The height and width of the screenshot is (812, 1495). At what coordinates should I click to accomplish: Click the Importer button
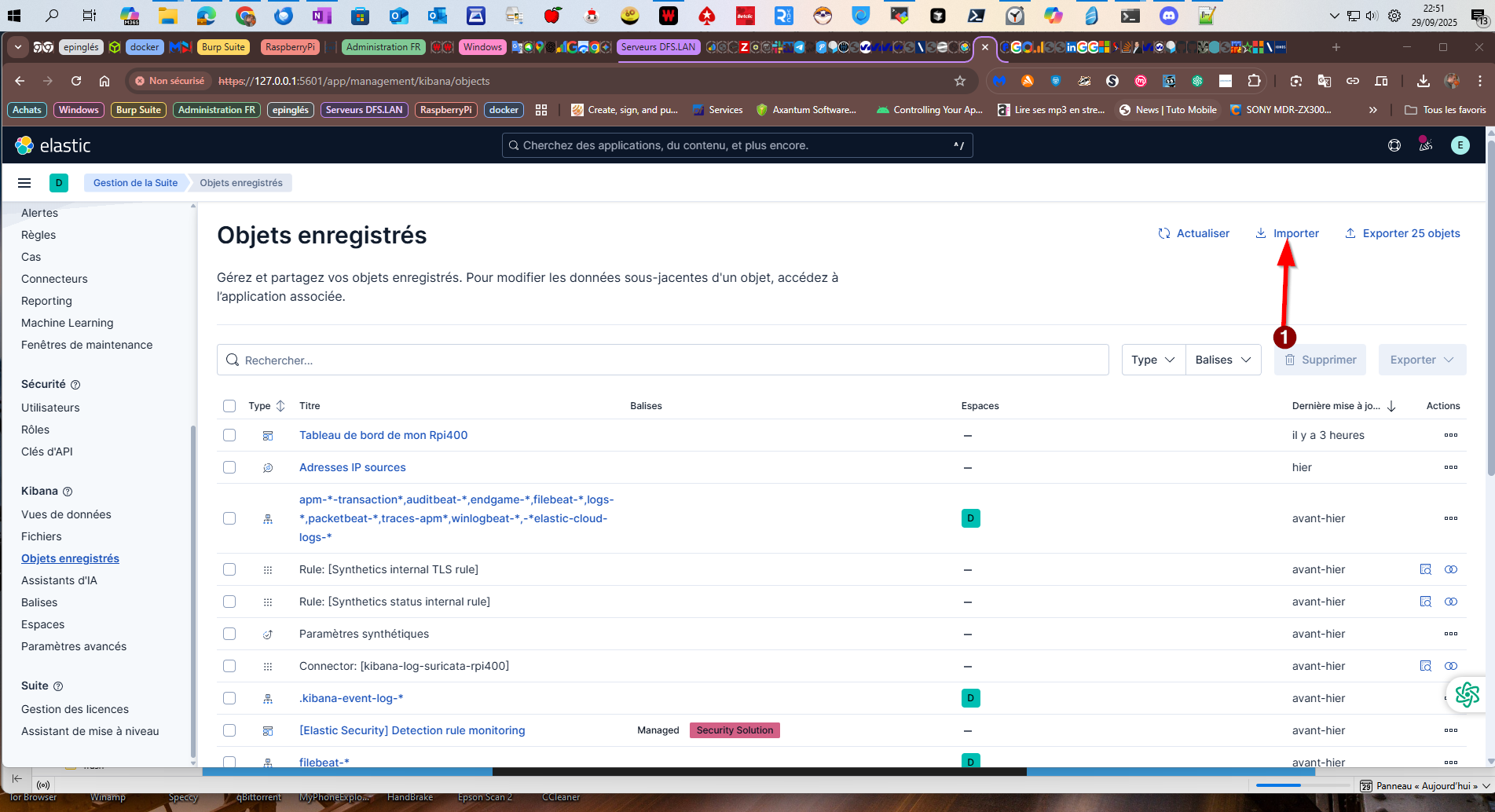click(1287, 233)
